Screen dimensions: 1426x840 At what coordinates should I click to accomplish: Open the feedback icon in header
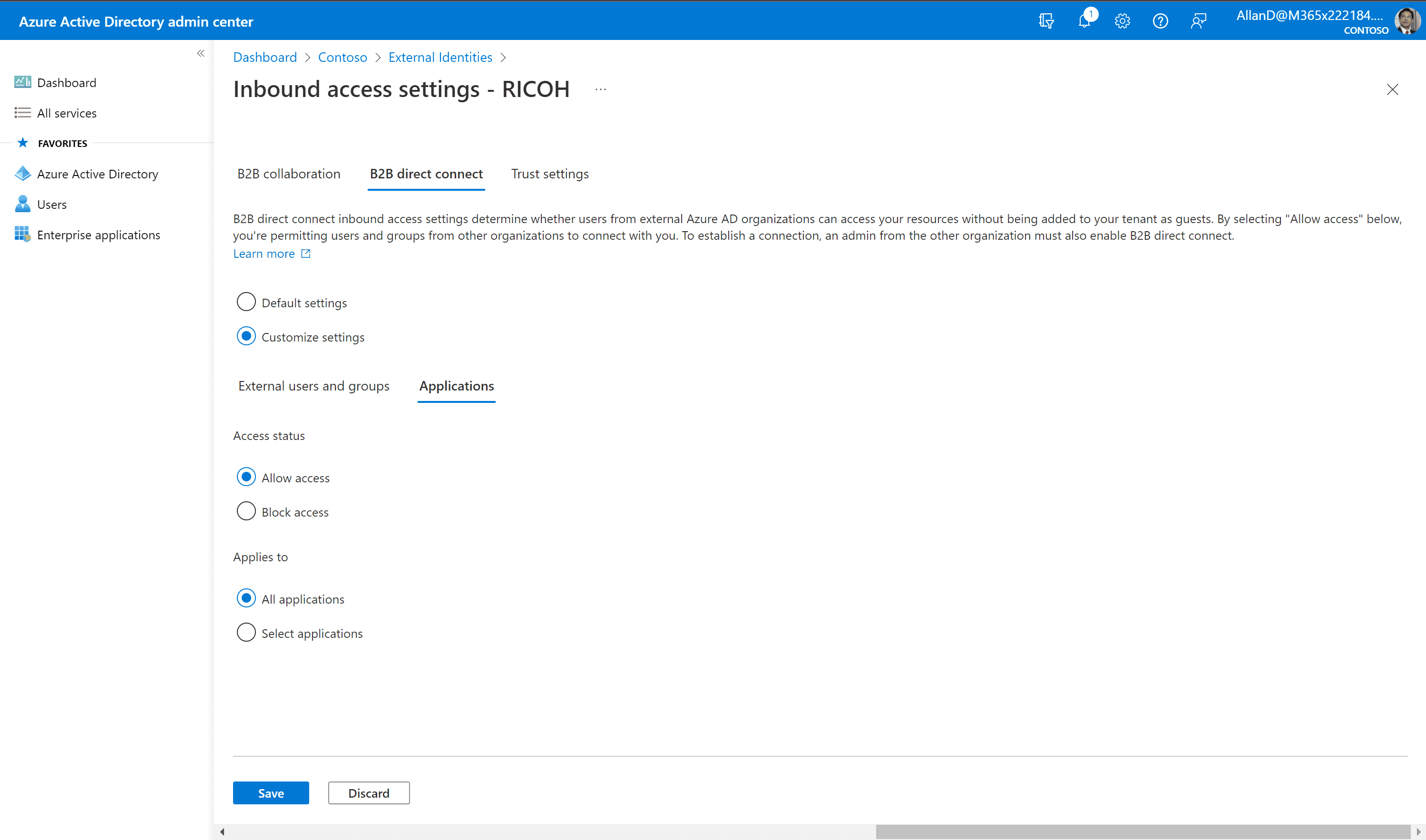[x=1199, y=21]
